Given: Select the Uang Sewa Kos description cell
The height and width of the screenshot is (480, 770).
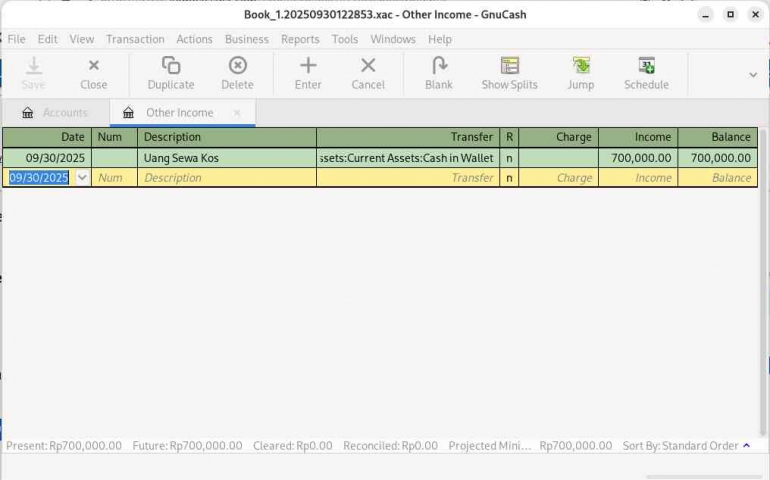Looking at the screenshot, I should point(226,158).
